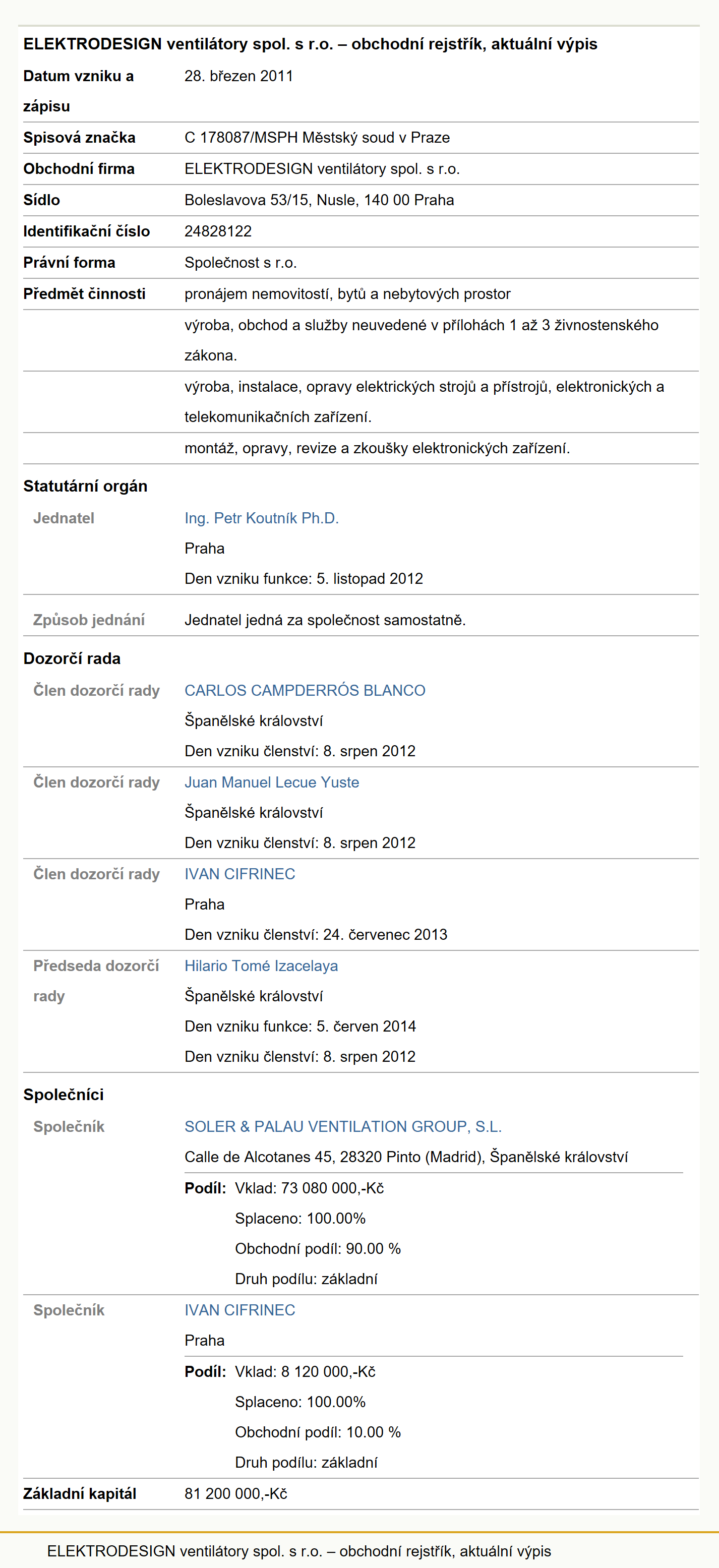This screenshot has width=719, height=1568.
Task: Click the footer caption text at bottom
Action: click(x=299, y=1551)
